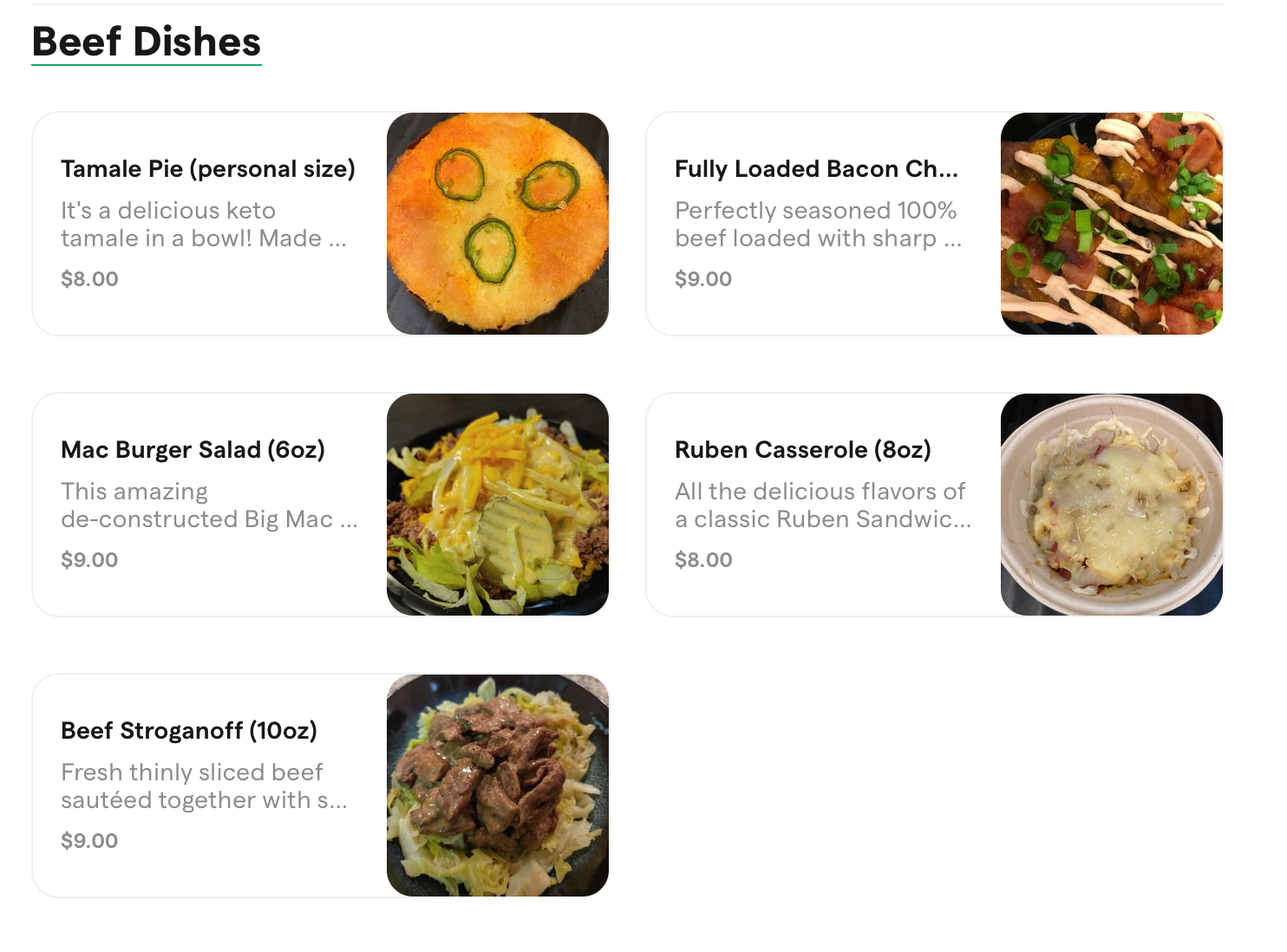The height and width of the screenshot is (952, 1287).
Task: Click the Beef Dishes section heading
Action: point(146,42)
